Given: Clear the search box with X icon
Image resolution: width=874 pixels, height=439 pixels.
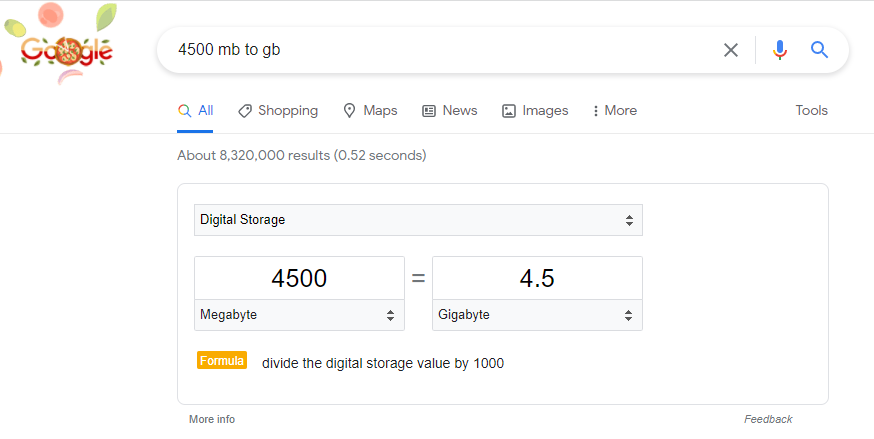Looking at the screenshot, I should pyautogui.click(x=731, y=50).
